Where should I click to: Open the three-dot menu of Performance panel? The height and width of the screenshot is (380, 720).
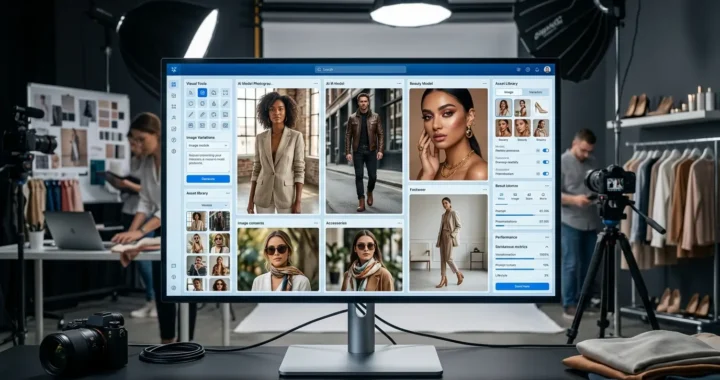coord(546,237)
